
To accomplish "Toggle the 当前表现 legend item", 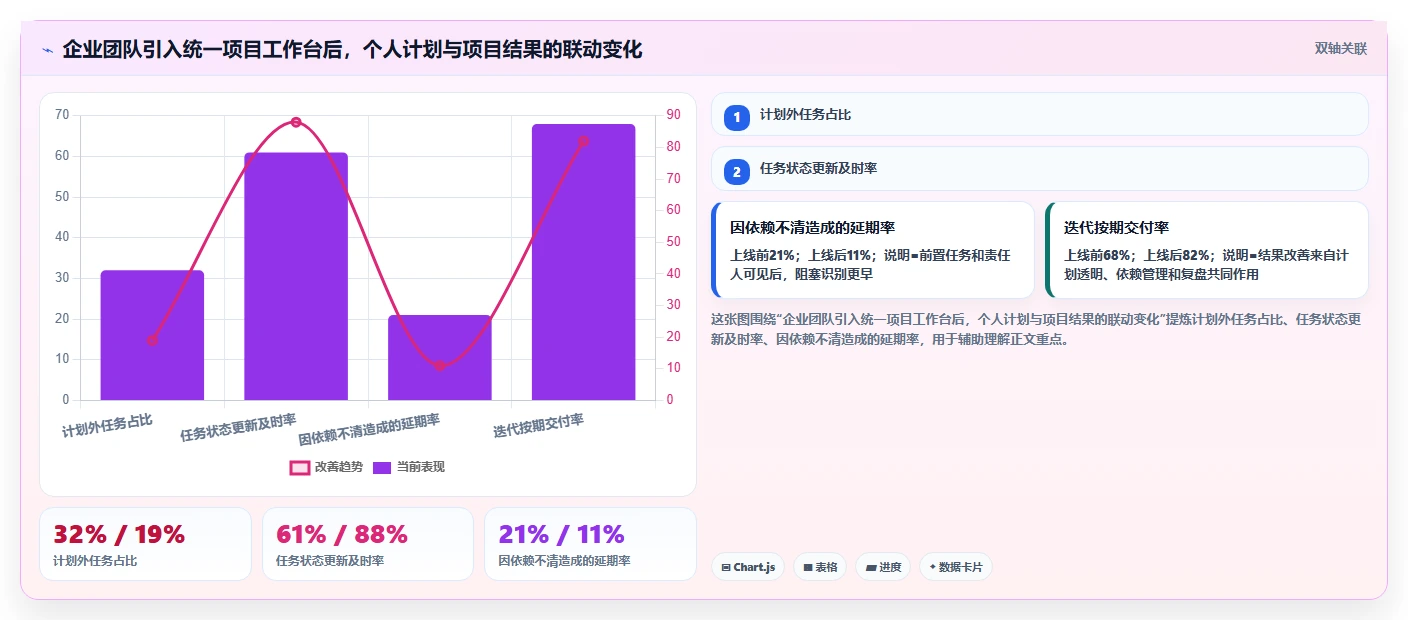I will click(x=408, y=467).
